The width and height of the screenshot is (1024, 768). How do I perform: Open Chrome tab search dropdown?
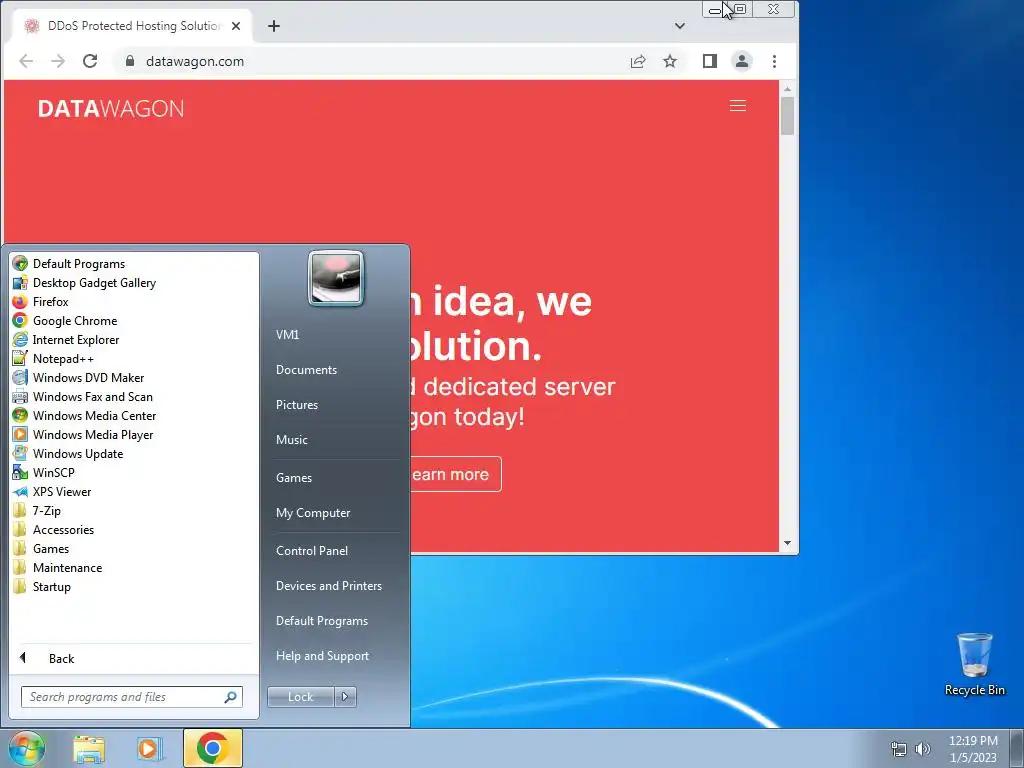680,26
